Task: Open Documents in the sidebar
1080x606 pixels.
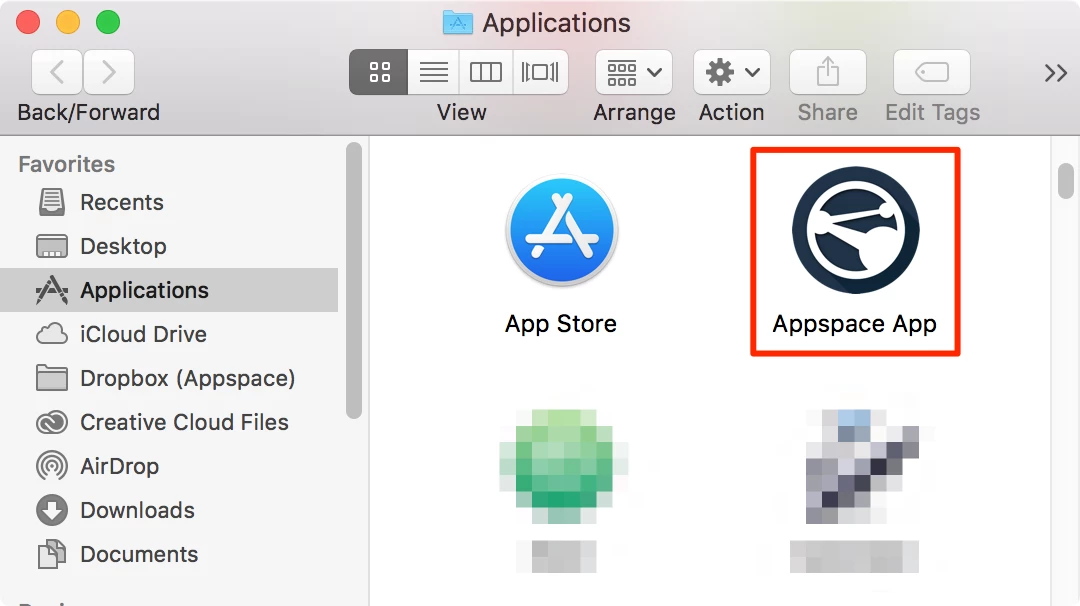Action: (x=169, y=554)
